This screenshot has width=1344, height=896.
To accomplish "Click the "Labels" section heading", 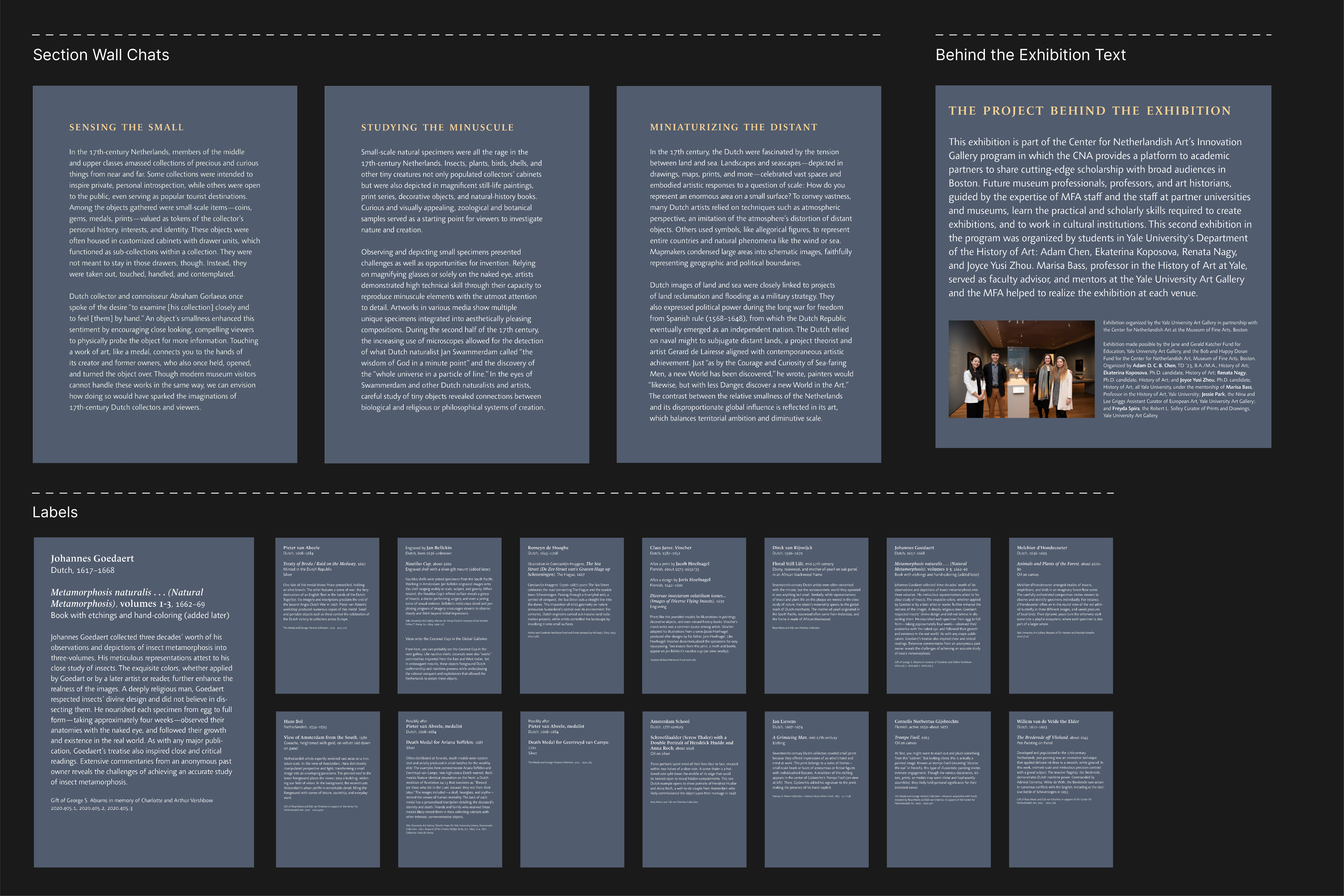I will [55, 512].
